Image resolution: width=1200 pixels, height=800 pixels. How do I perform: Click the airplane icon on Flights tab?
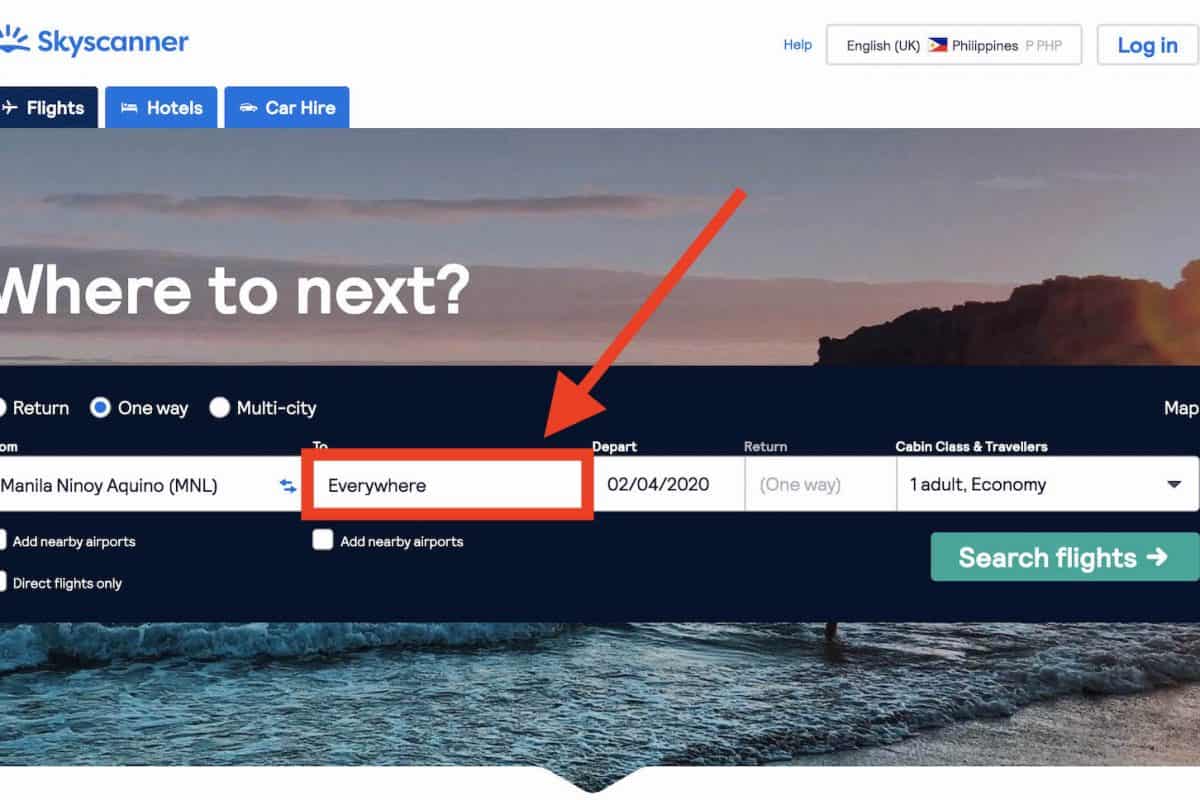[x=10, y=108]
